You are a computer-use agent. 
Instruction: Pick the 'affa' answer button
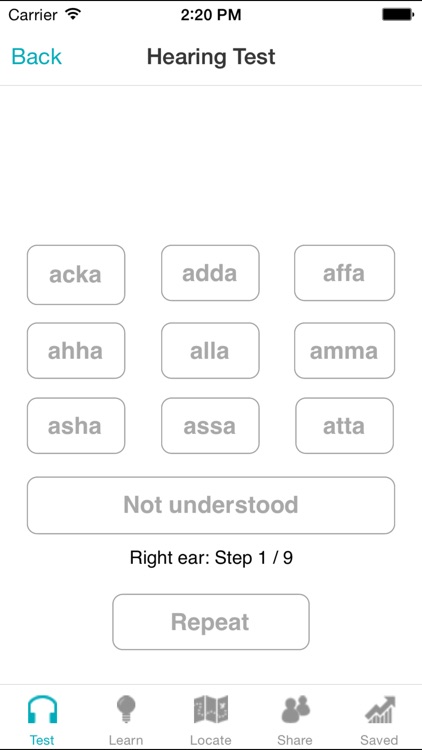[x=344, y=273]
